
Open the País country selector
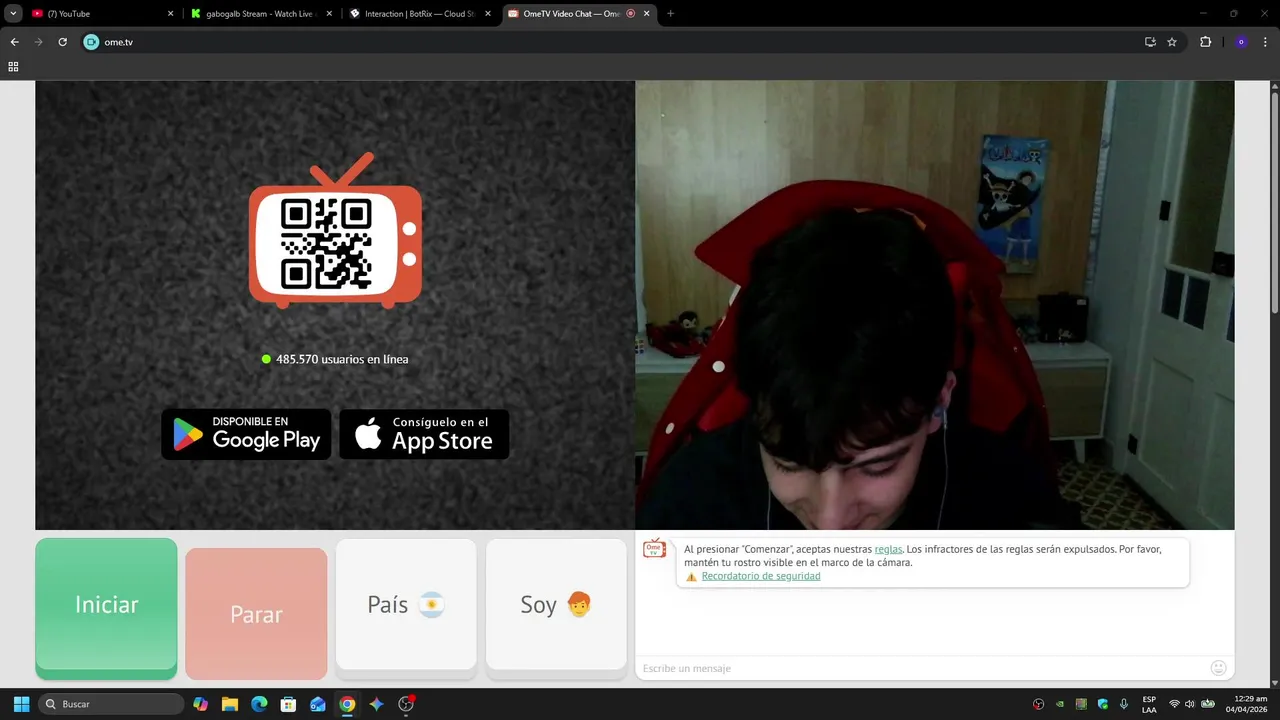click(406, 605)
